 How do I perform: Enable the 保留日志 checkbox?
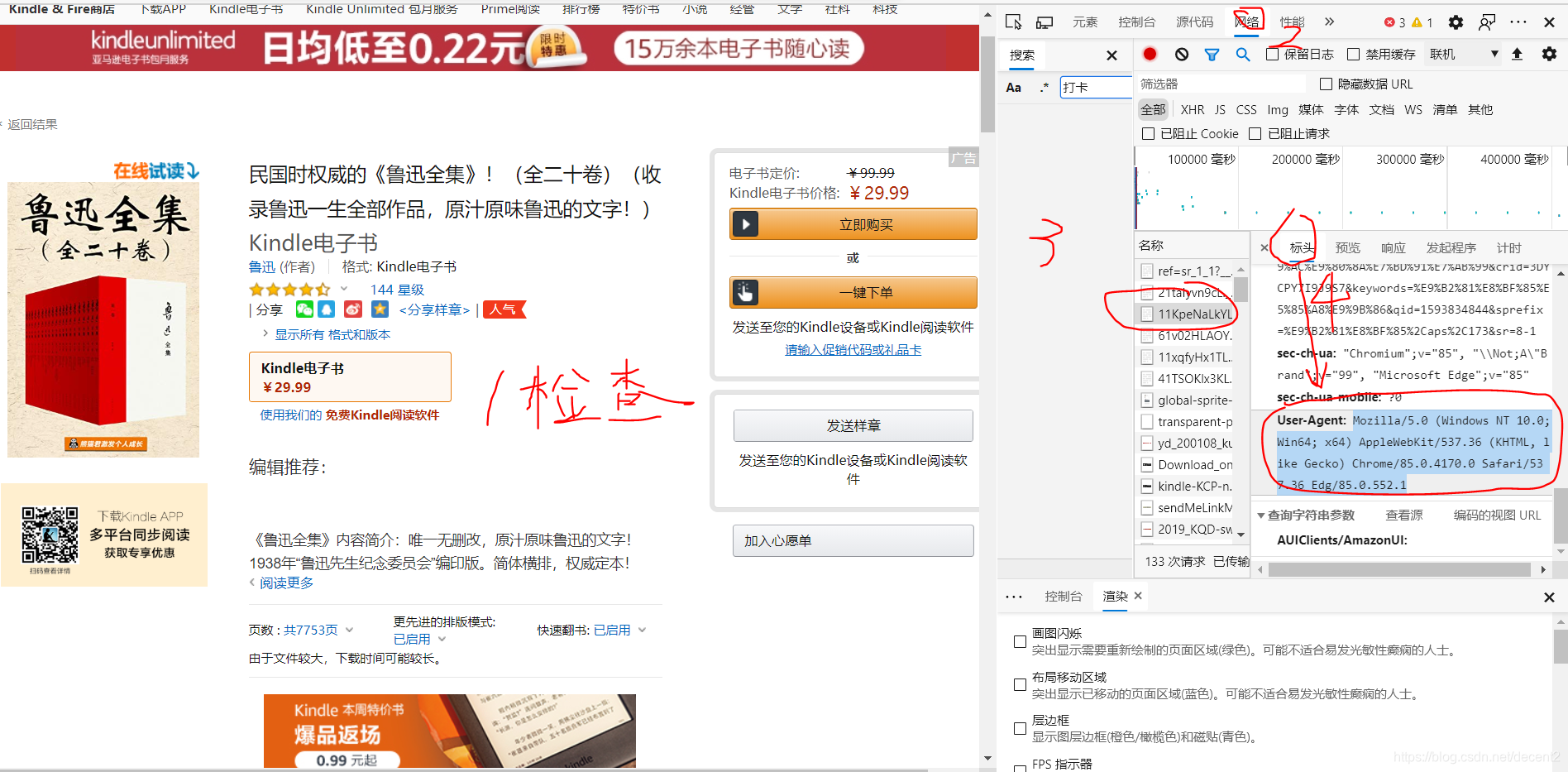click(x=1272, y=55)
